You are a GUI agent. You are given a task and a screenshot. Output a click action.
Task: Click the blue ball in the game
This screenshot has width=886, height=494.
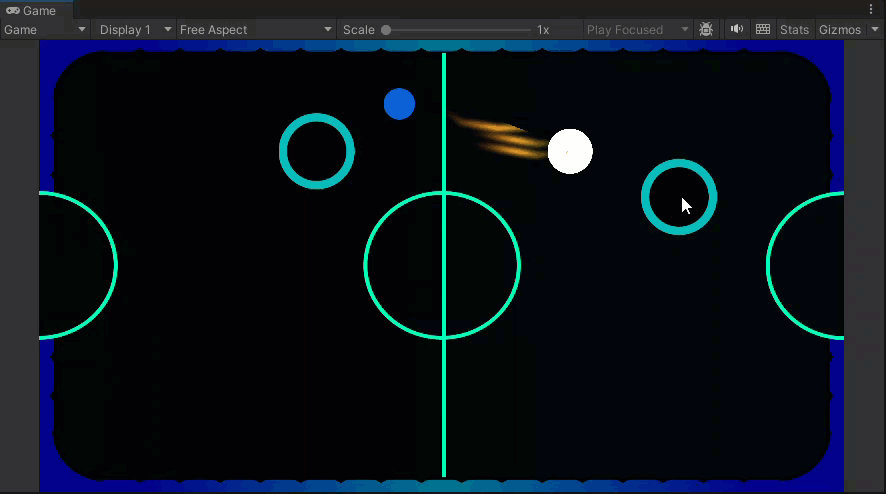(x=399, y=104)
